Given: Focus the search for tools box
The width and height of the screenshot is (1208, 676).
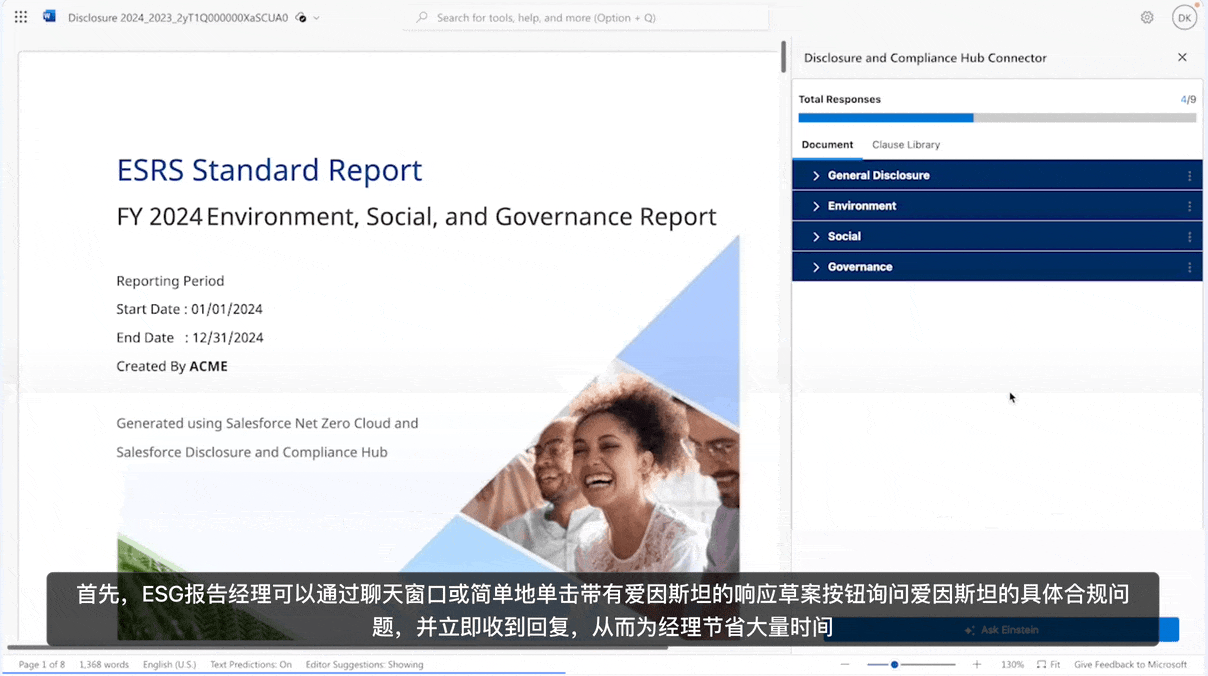Looking at the screenshot, I should point(587,17).
